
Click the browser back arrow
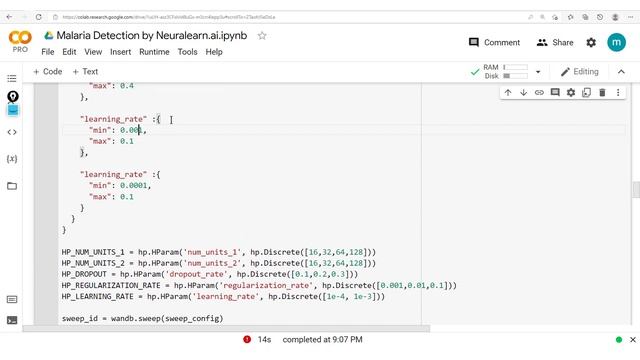[x=9, y=17]
